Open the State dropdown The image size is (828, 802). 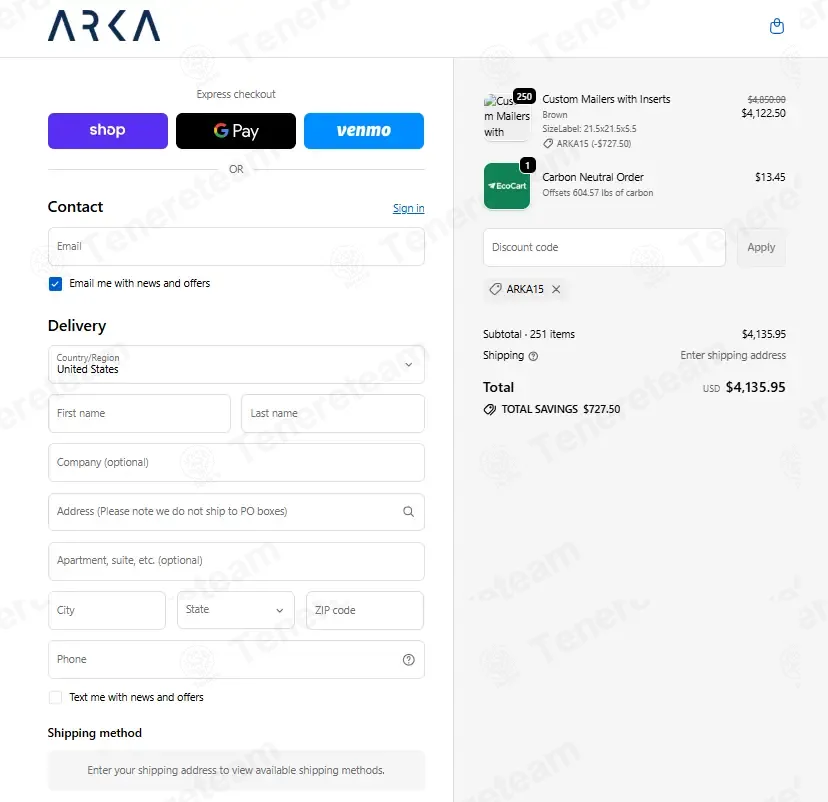pyautogui.click(x=236, y=610)
